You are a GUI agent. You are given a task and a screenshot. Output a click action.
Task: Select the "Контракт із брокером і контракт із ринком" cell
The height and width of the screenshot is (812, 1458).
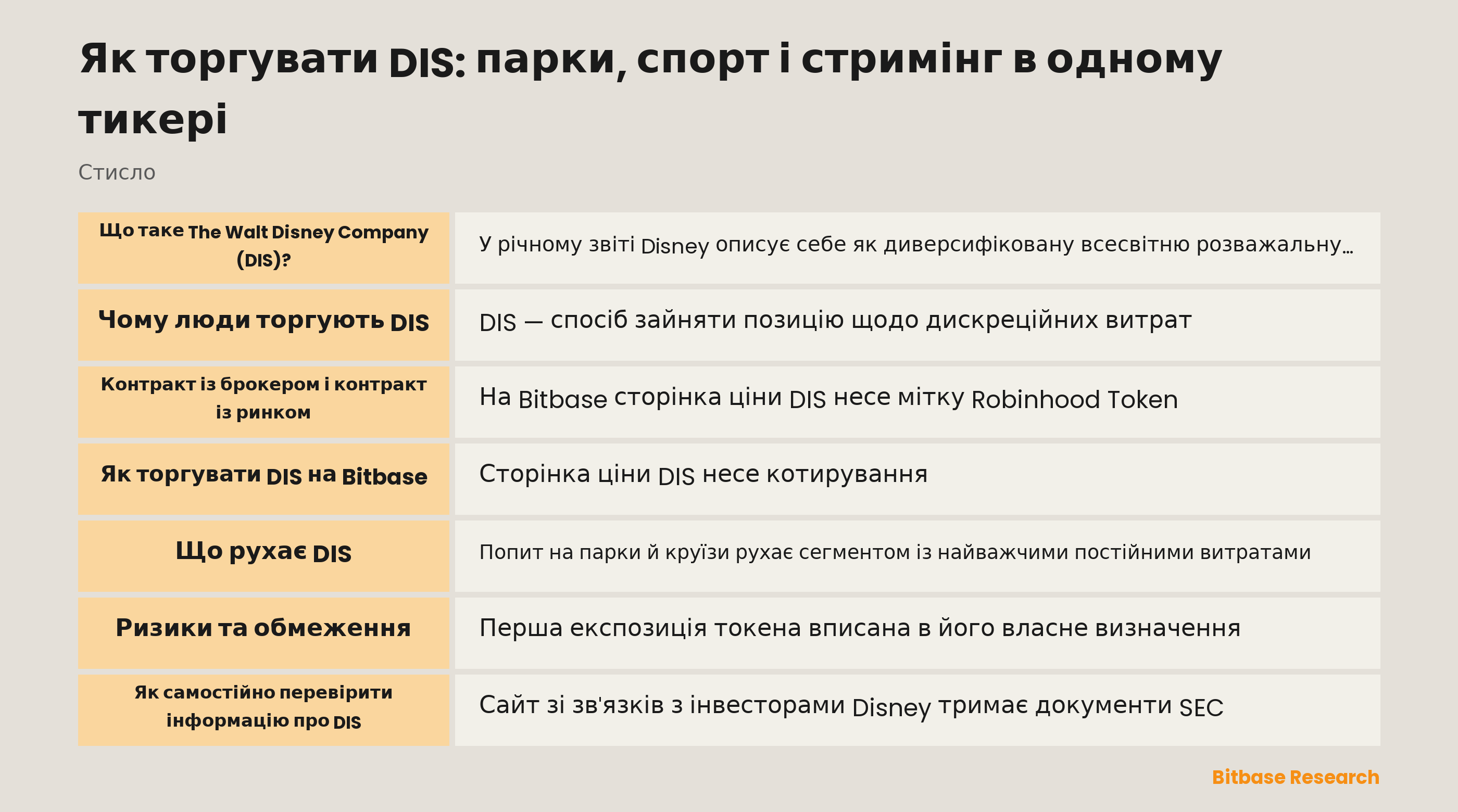pos(263,402)
